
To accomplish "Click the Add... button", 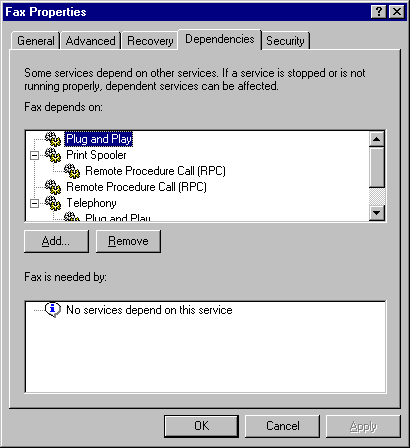I will tap(56, 241).
